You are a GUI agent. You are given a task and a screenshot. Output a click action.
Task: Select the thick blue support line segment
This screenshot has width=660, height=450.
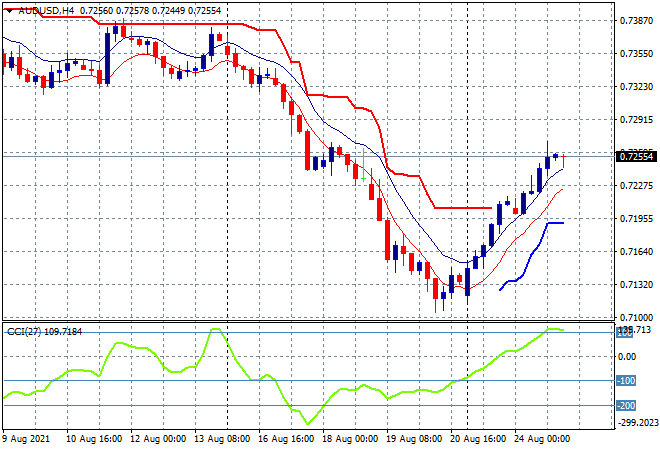click(531, 256)
